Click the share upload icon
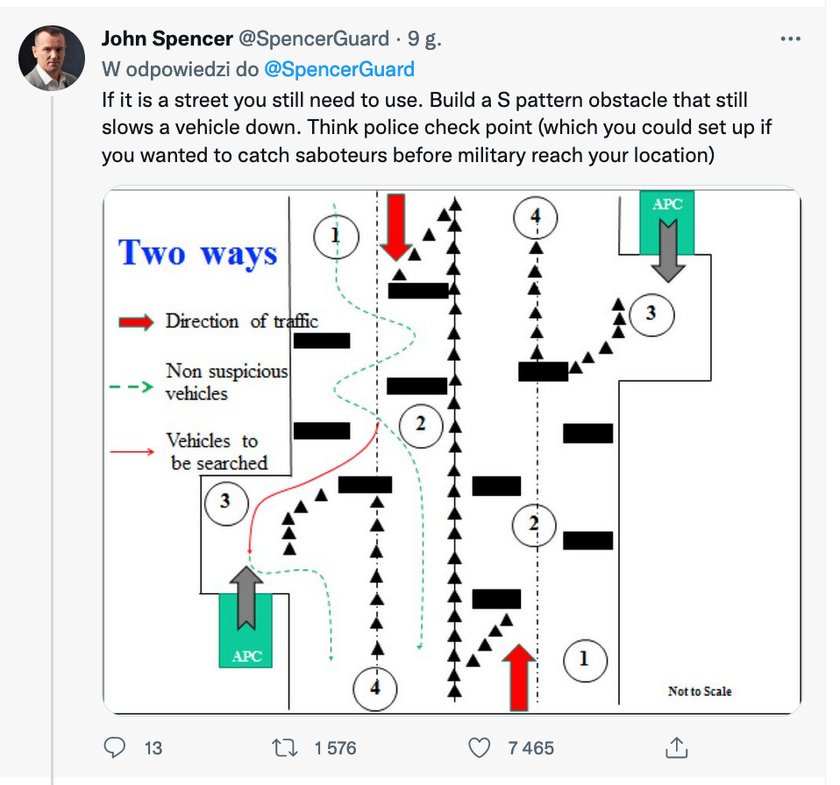This screenshot has width=840, height=785. pyautogui.click(x=676, y=747)
